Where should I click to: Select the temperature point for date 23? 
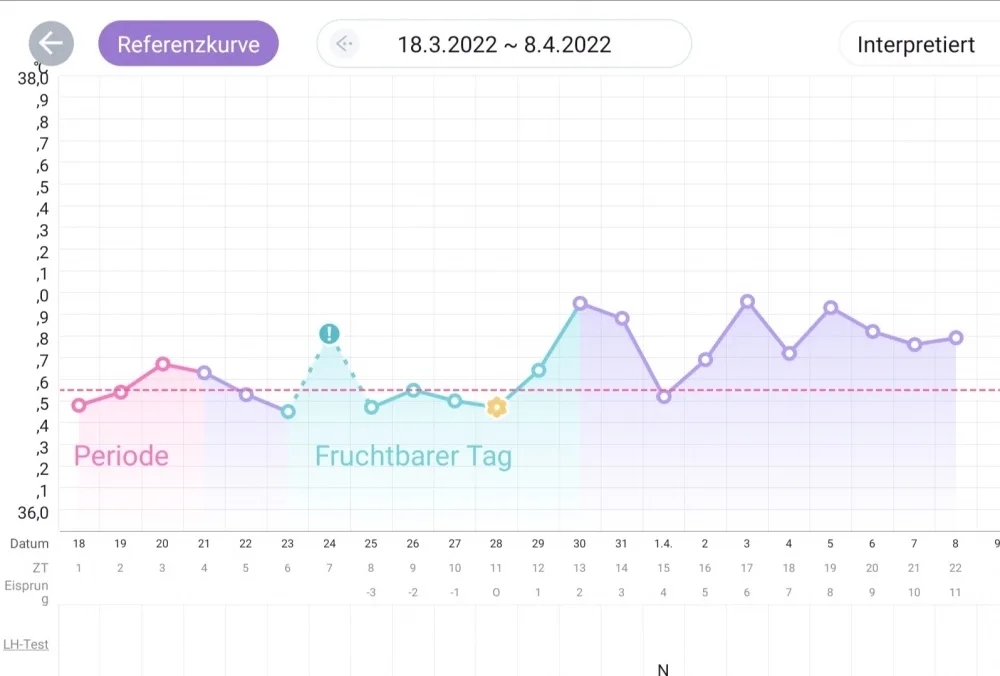pyautogui.click(x=288, y=411)
